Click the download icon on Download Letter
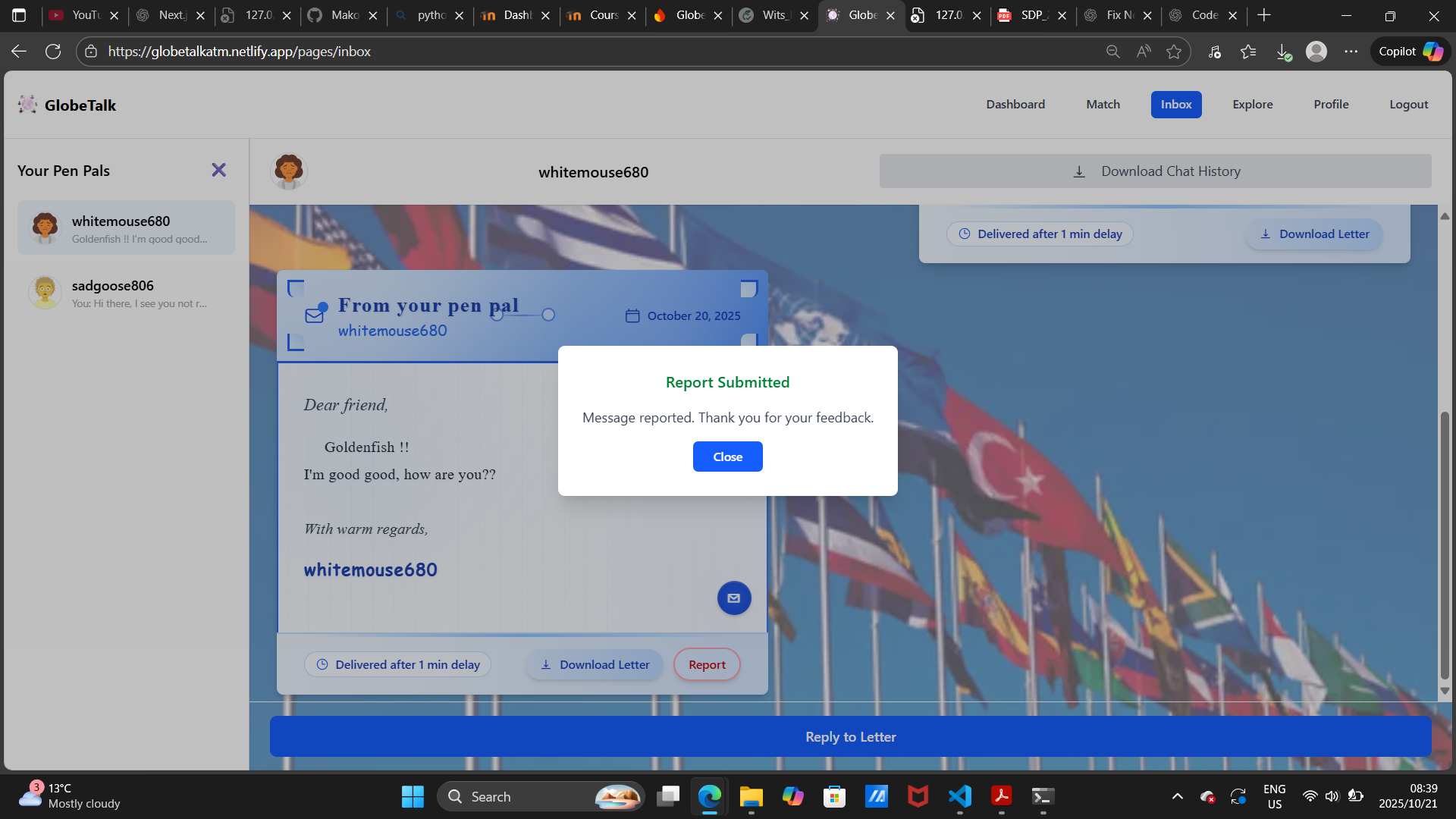The height and width of the screenshot is (819, 1456). [546, 664]
